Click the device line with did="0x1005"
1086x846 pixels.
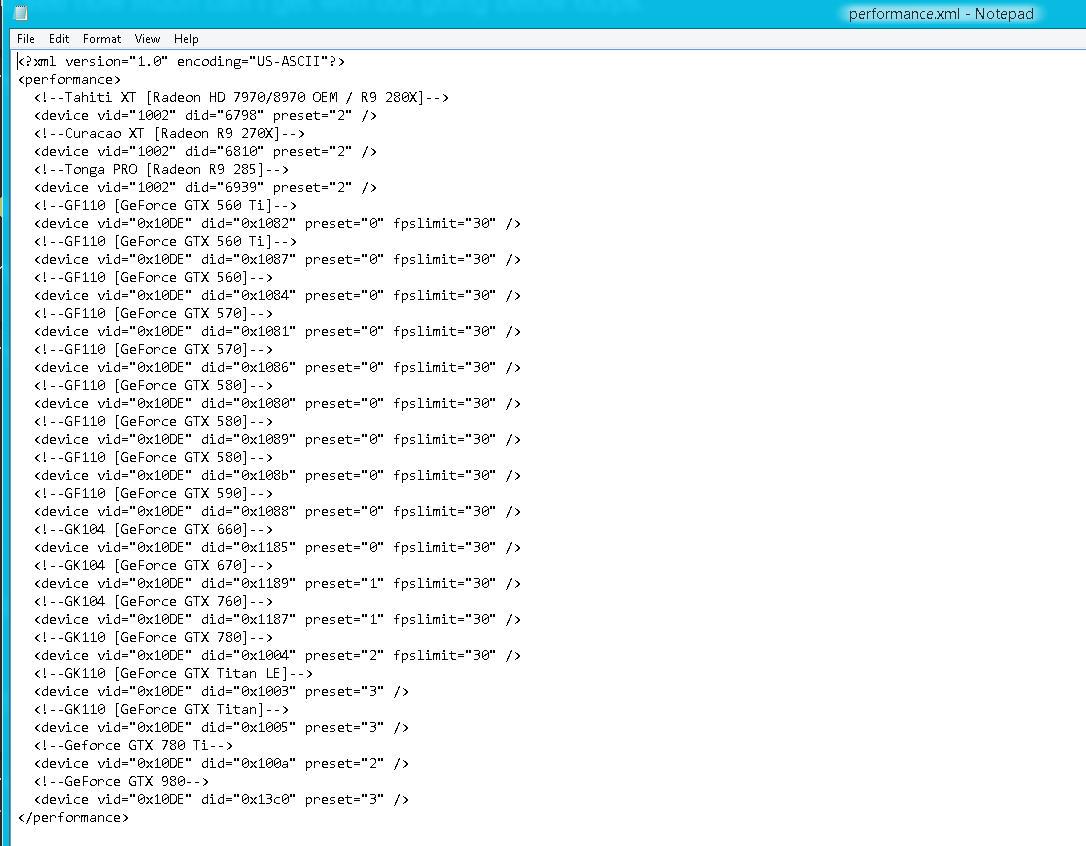coord(221,728)
